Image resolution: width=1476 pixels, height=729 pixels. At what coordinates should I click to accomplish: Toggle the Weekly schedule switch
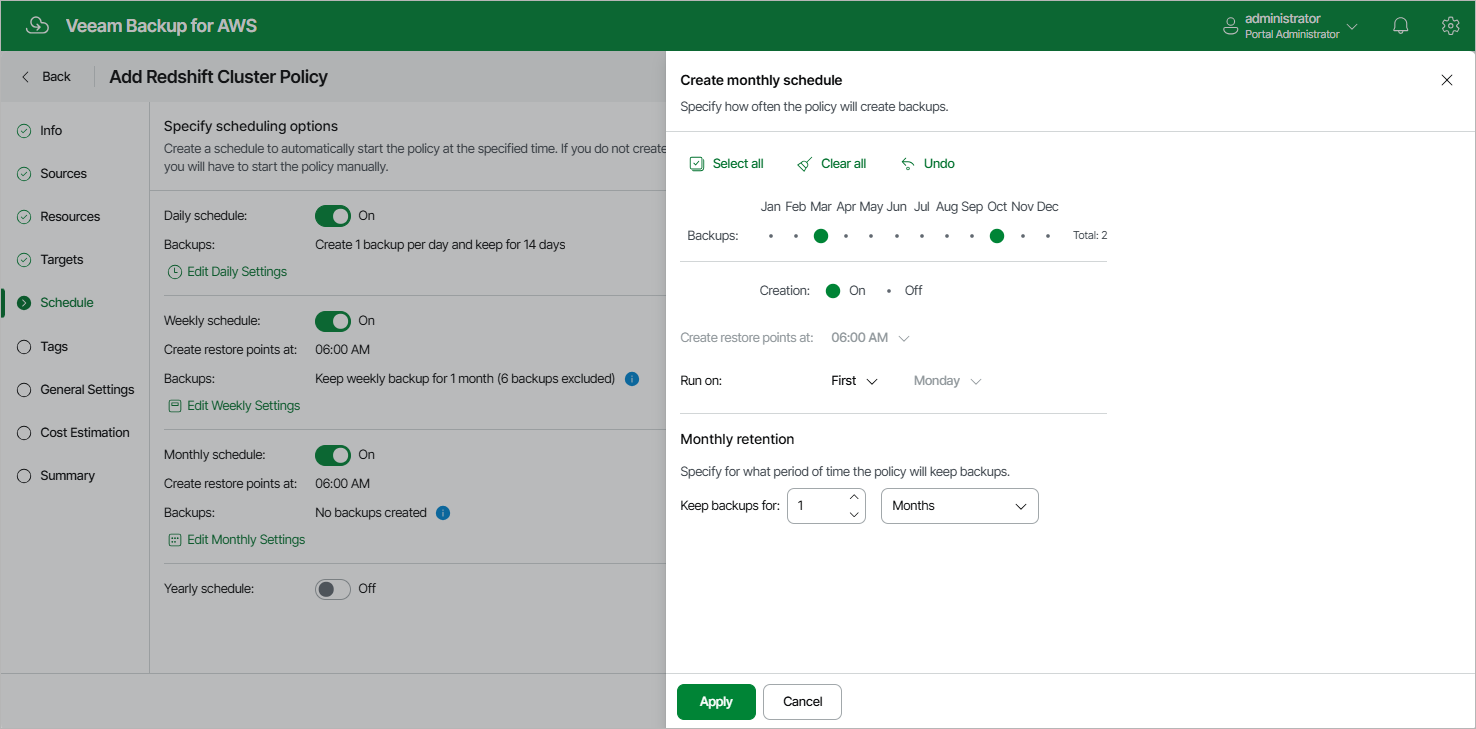[333, 321]
